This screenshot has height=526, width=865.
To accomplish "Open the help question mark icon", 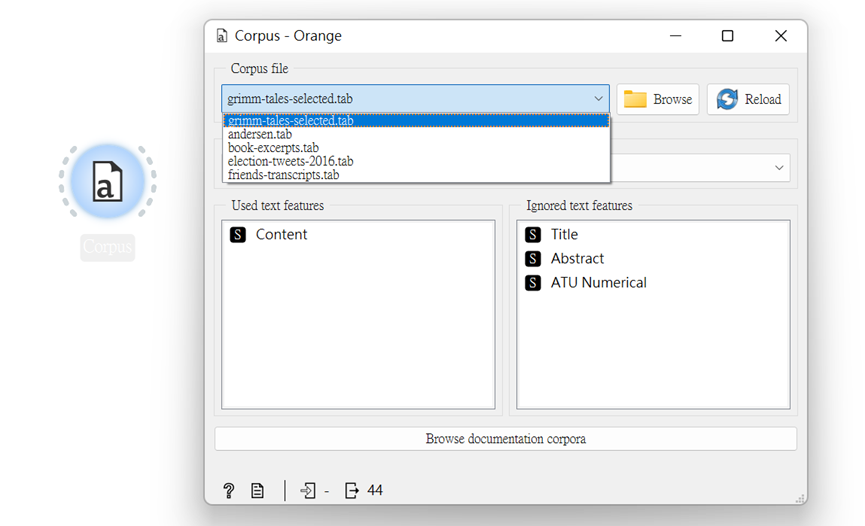I will [228, 490].
